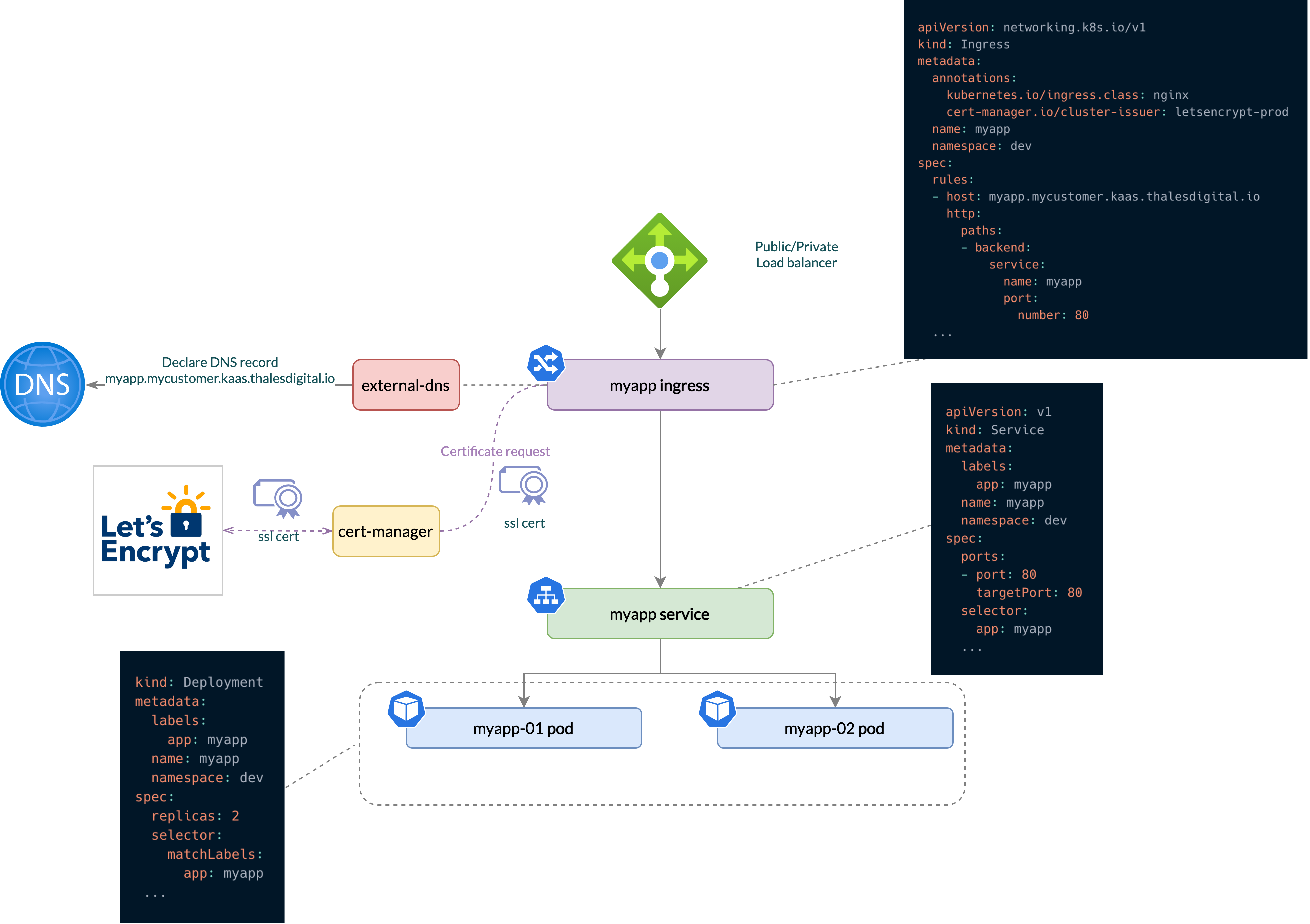The height and width of the screenshot is (924, 1310).
Task: Click 'targetPort: 80' in the Service YAML
Action: (1029, 593)
